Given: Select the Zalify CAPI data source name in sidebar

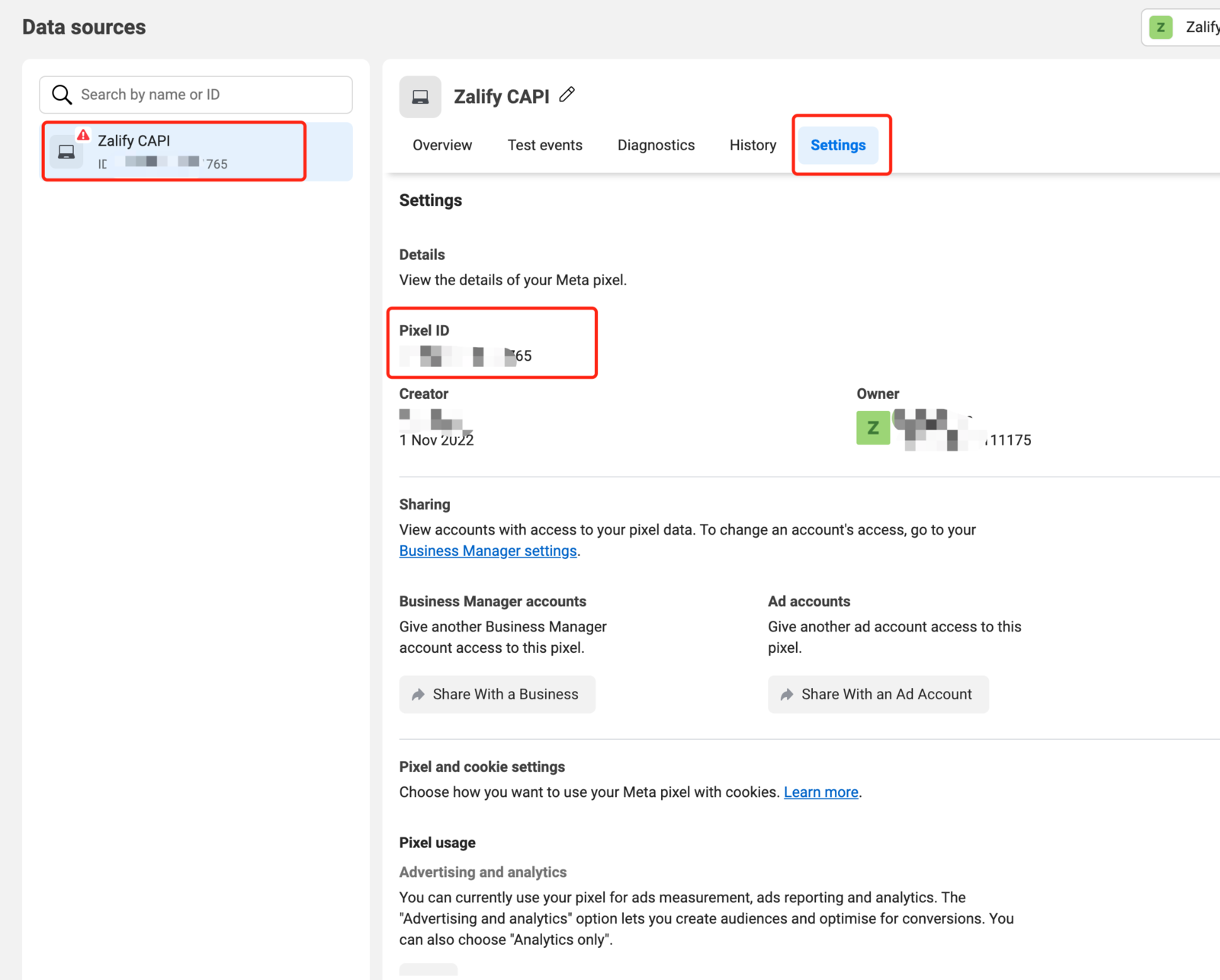Looking at the screenshot, I should tap(134, 140).
